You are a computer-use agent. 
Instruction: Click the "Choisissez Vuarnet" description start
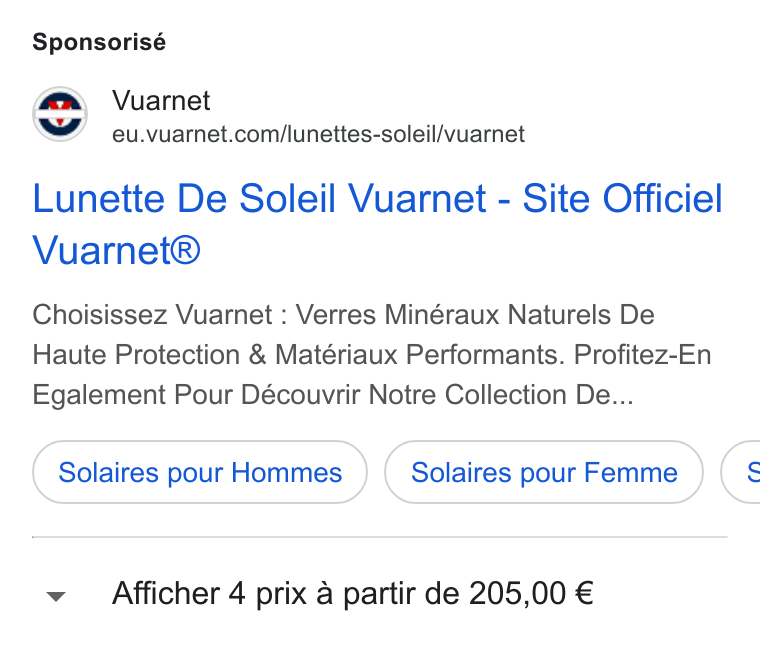[152, 315]
